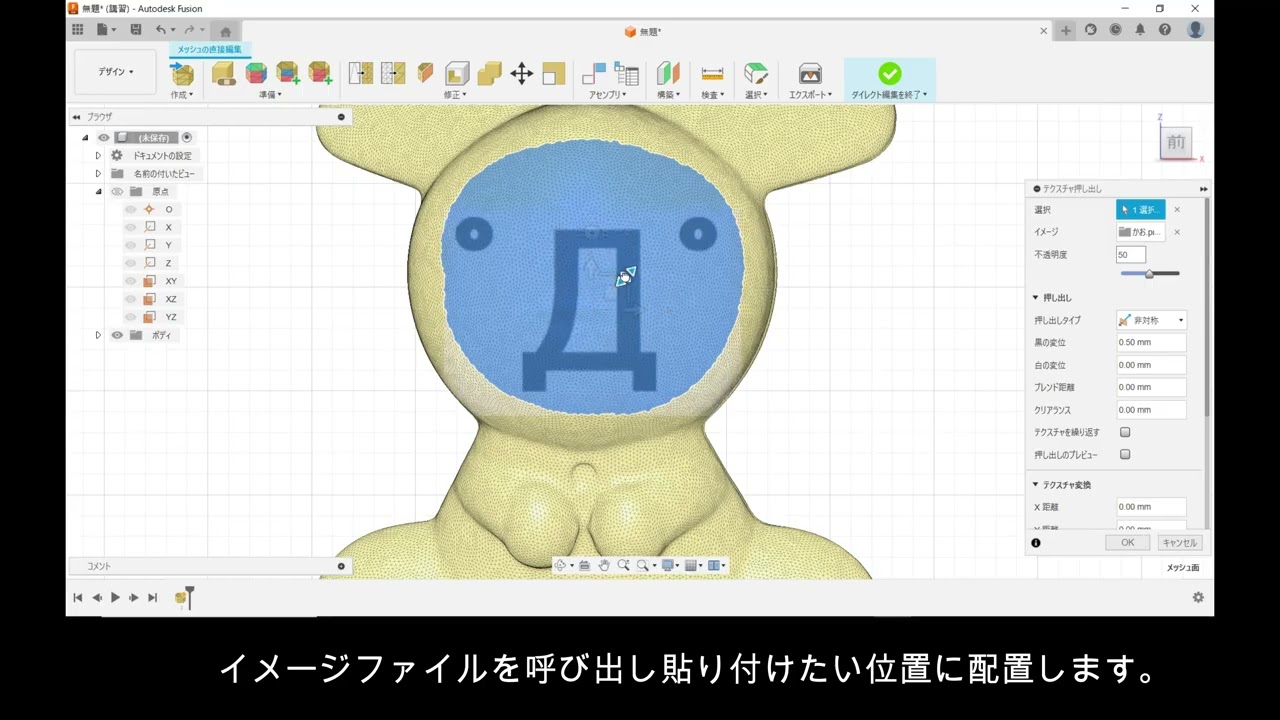Click the selection tool icon in 選択

(x=756, y=73)
